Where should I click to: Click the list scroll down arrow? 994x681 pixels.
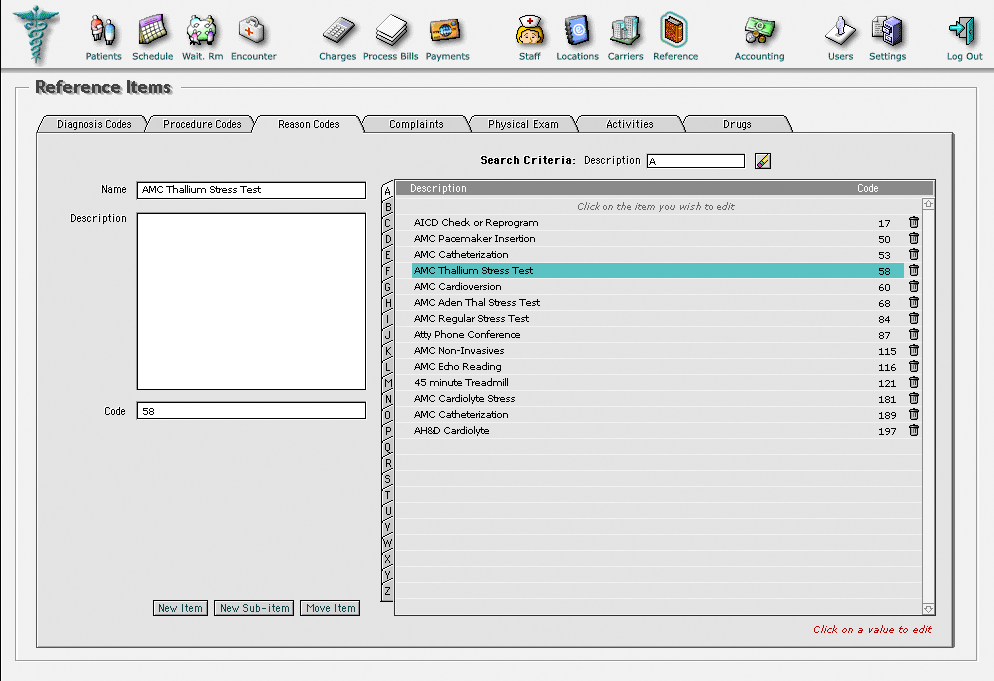pyautogui.click(x=928, y=609)
